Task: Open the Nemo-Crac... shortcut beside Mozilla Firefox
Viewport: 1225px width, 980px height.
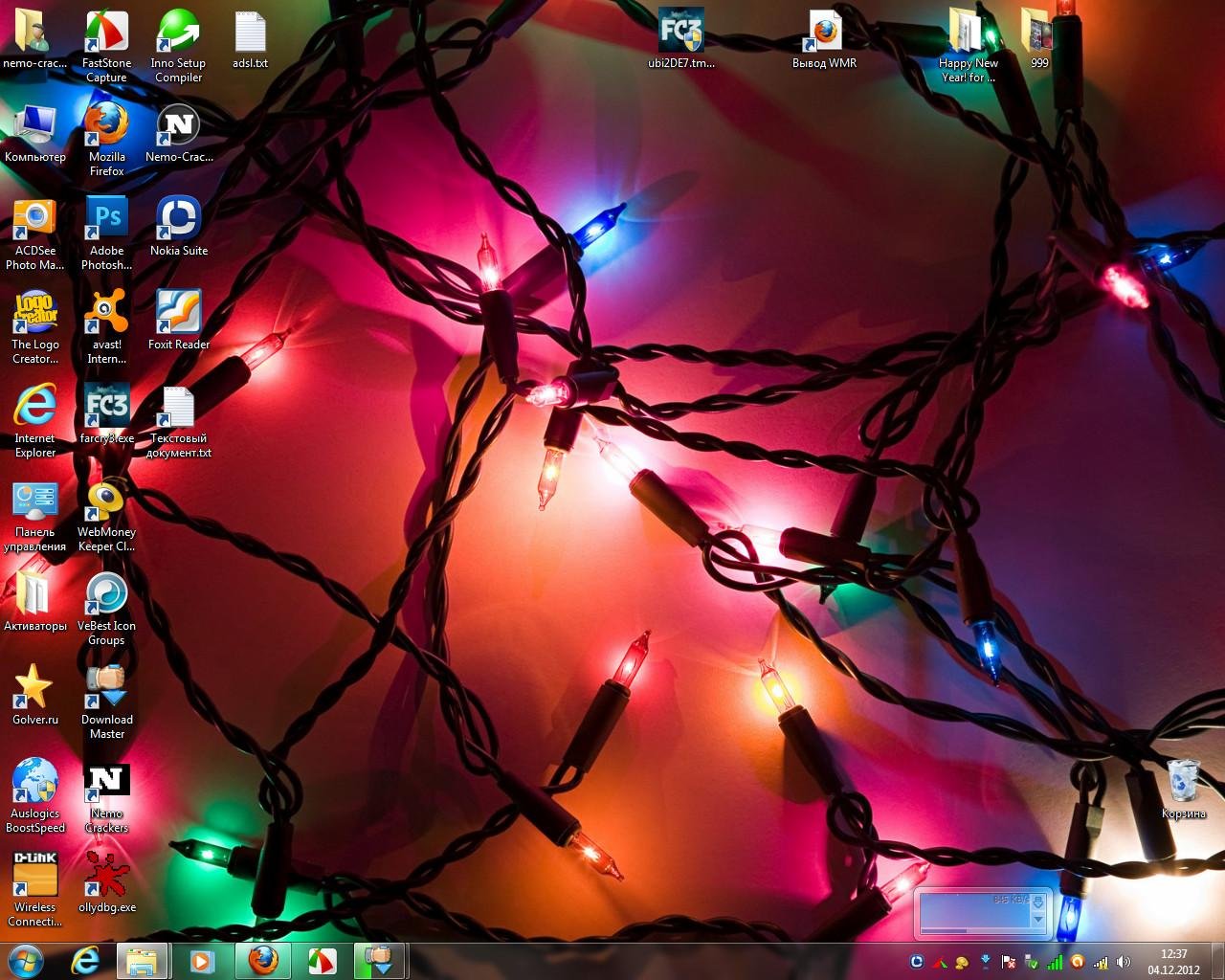Action: coord(179,134)
